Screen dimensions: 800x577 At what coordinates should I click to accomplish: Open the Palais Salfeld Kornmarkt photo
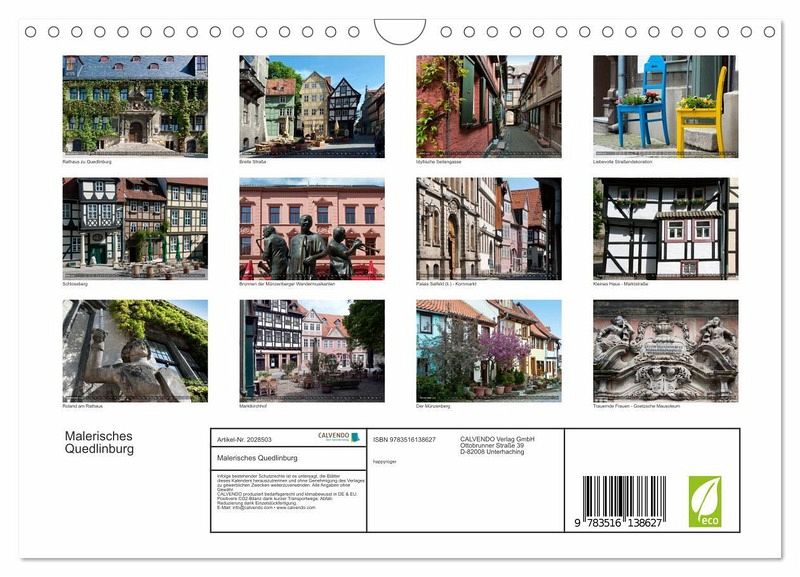tap(489, 229)
